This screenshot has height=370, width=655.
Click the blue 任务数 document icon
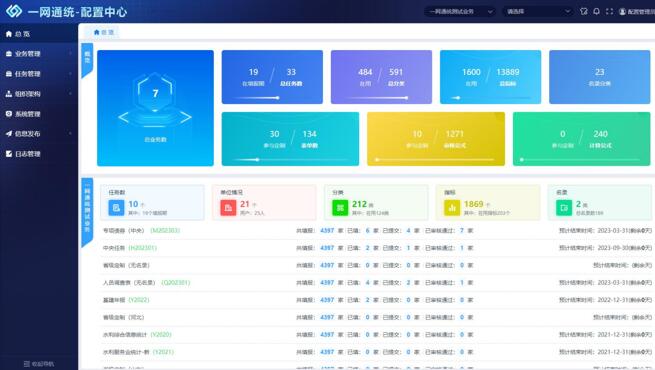(116, 208)
